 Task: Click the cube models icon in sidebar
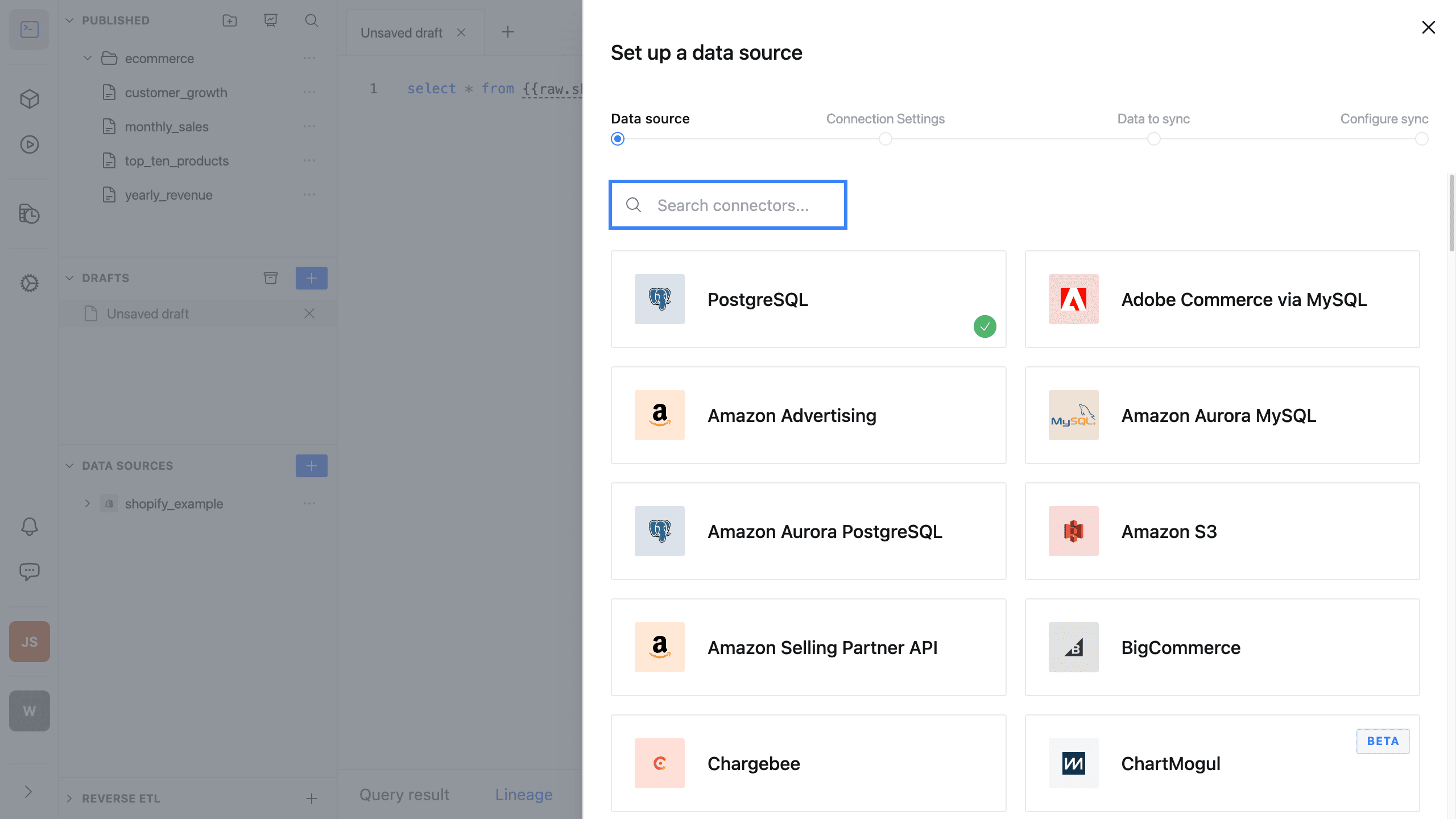(29, 99)
